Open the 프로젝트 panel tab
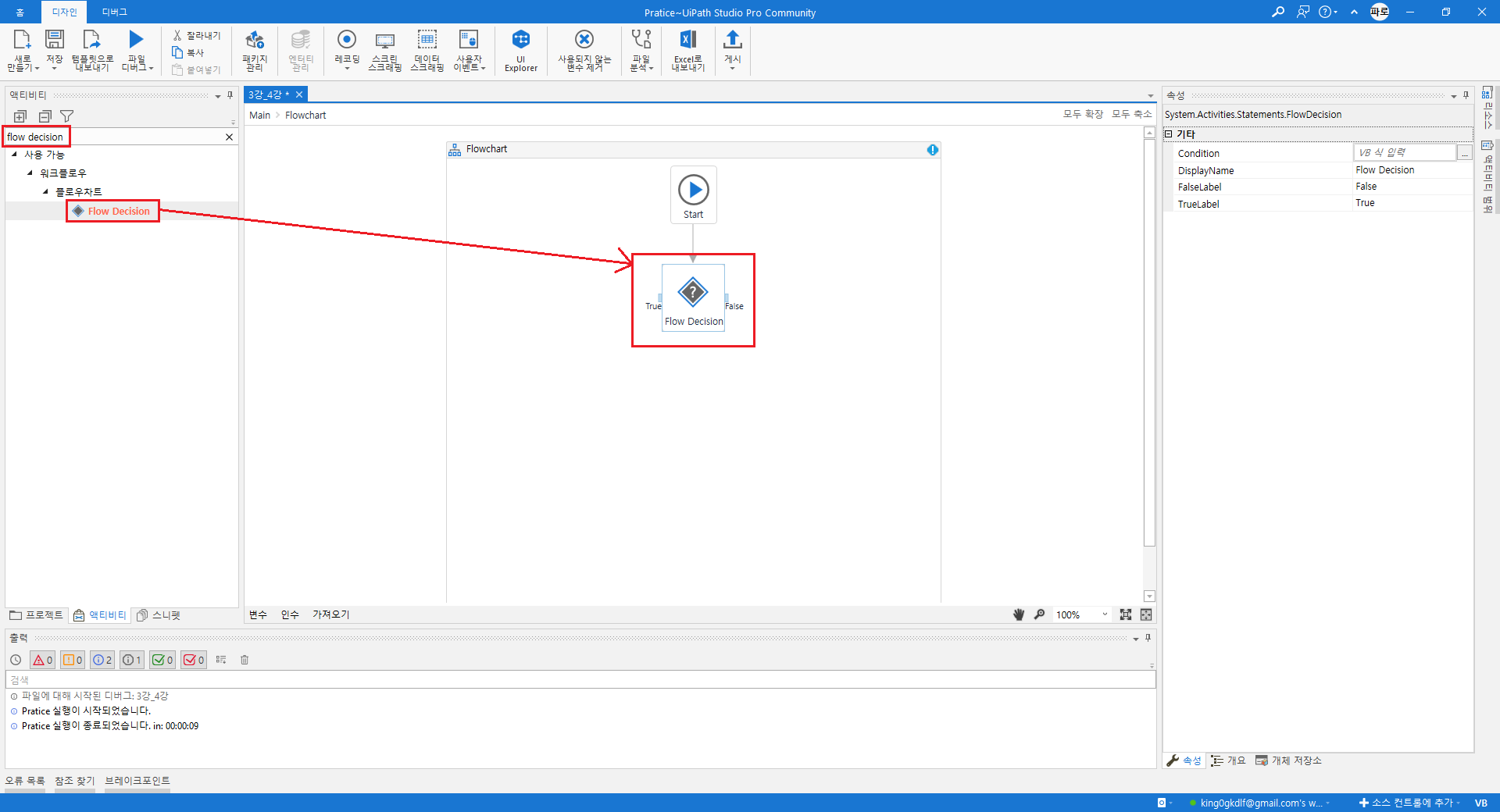 (x=37, y=615)
